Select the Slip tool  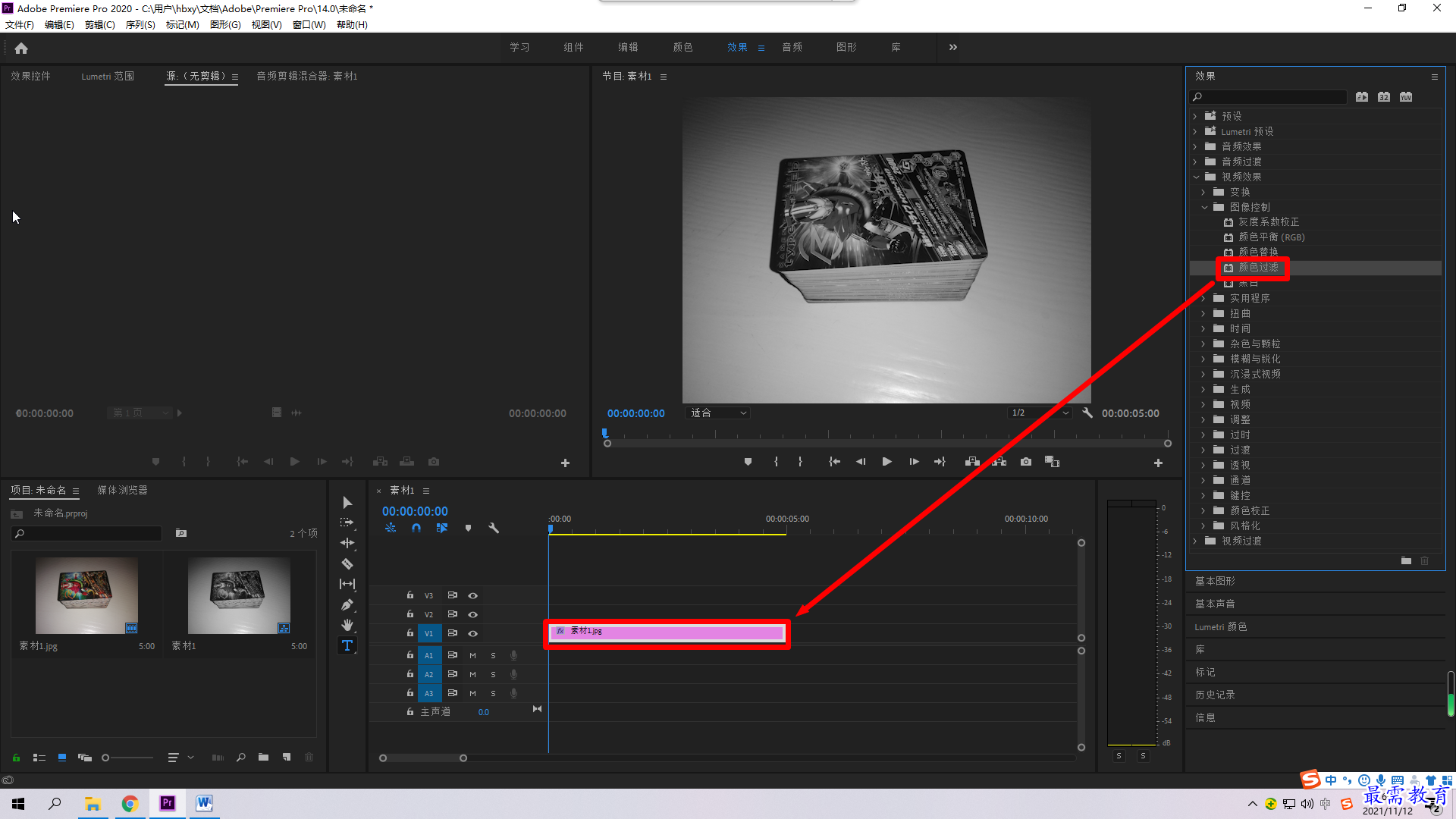pos(347,584)
